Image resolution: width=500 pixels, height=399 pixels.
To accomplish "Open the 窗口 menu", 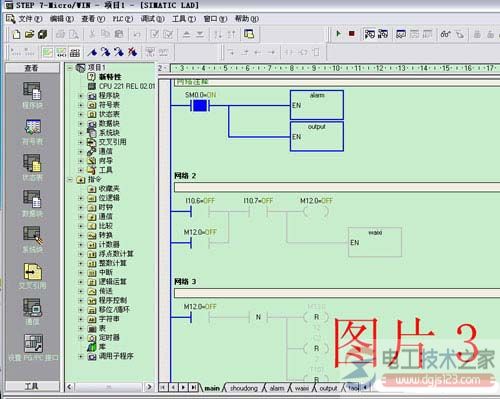I will tap(215, 19).
